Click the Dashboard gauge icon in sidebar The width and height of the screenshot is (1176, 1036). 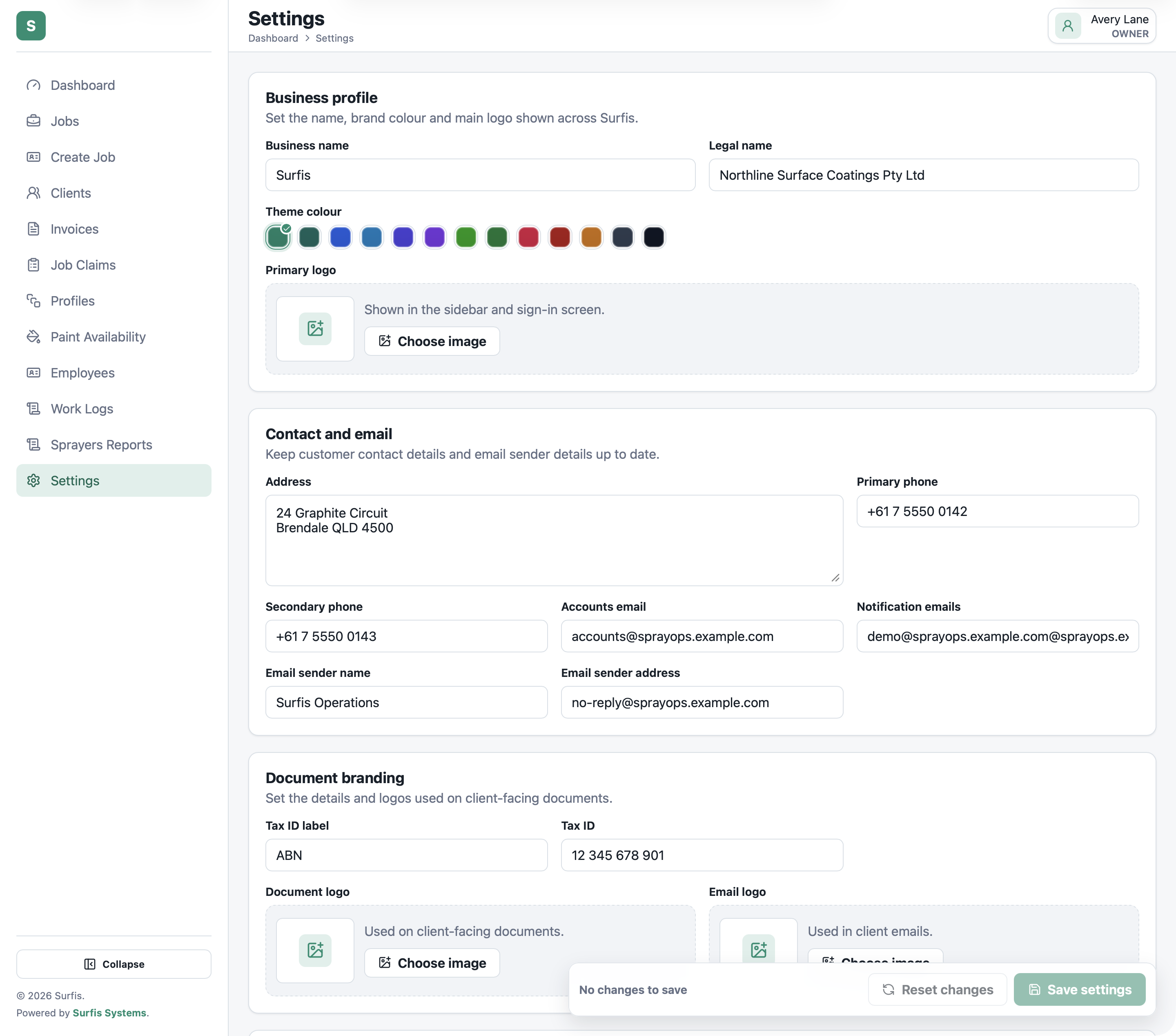[x=33, y=85]
